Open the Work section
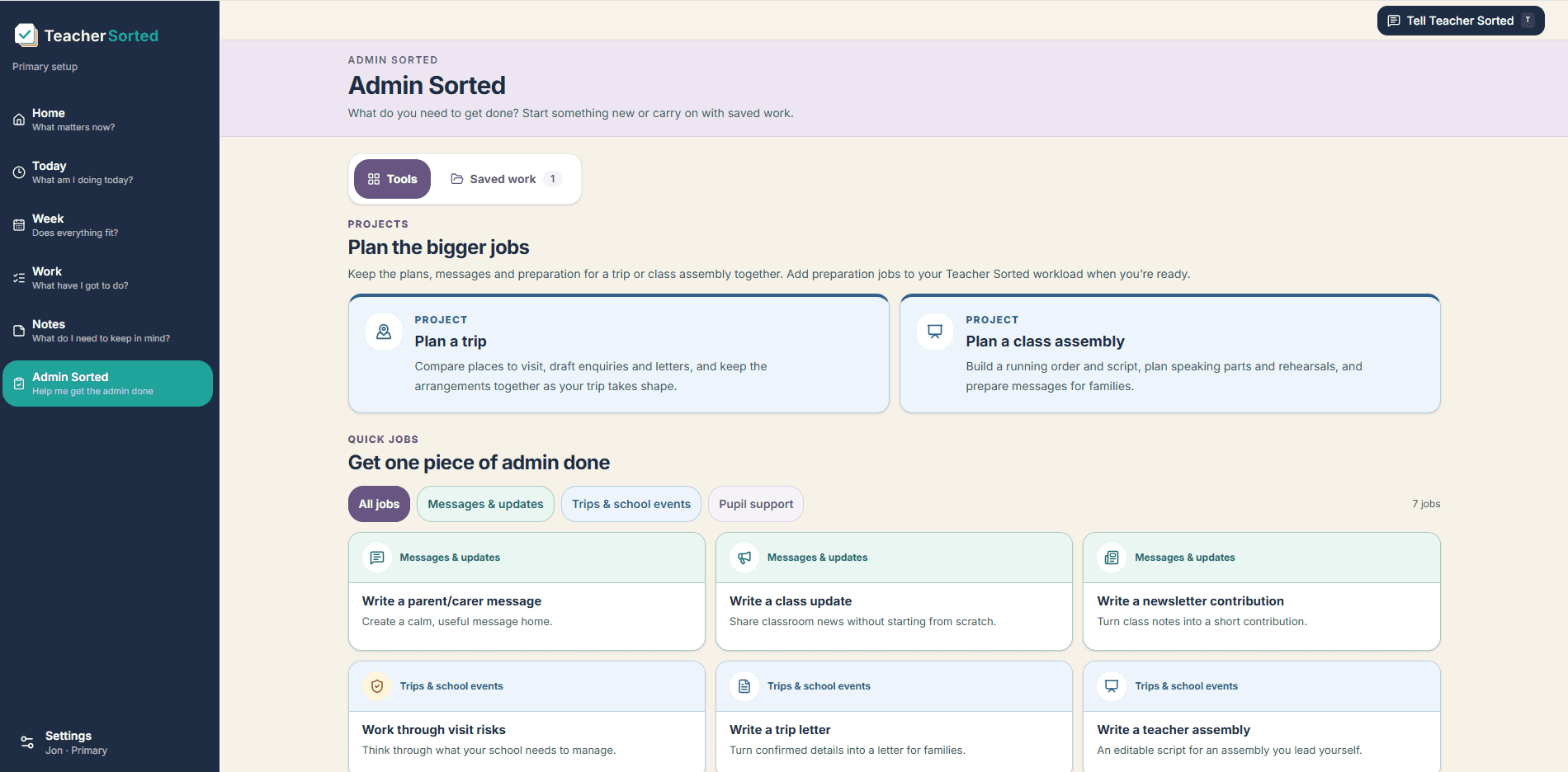Screen dimensions: 1568x772 tap(108, 278)
